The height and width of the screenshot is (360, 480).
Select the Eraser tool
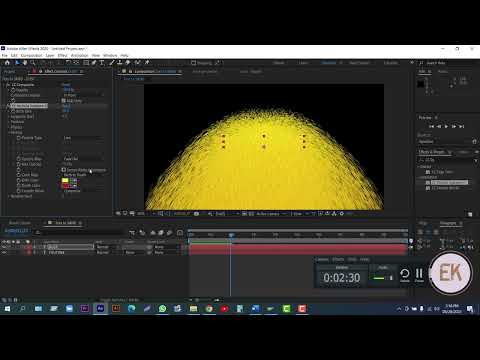coord(127,63)
